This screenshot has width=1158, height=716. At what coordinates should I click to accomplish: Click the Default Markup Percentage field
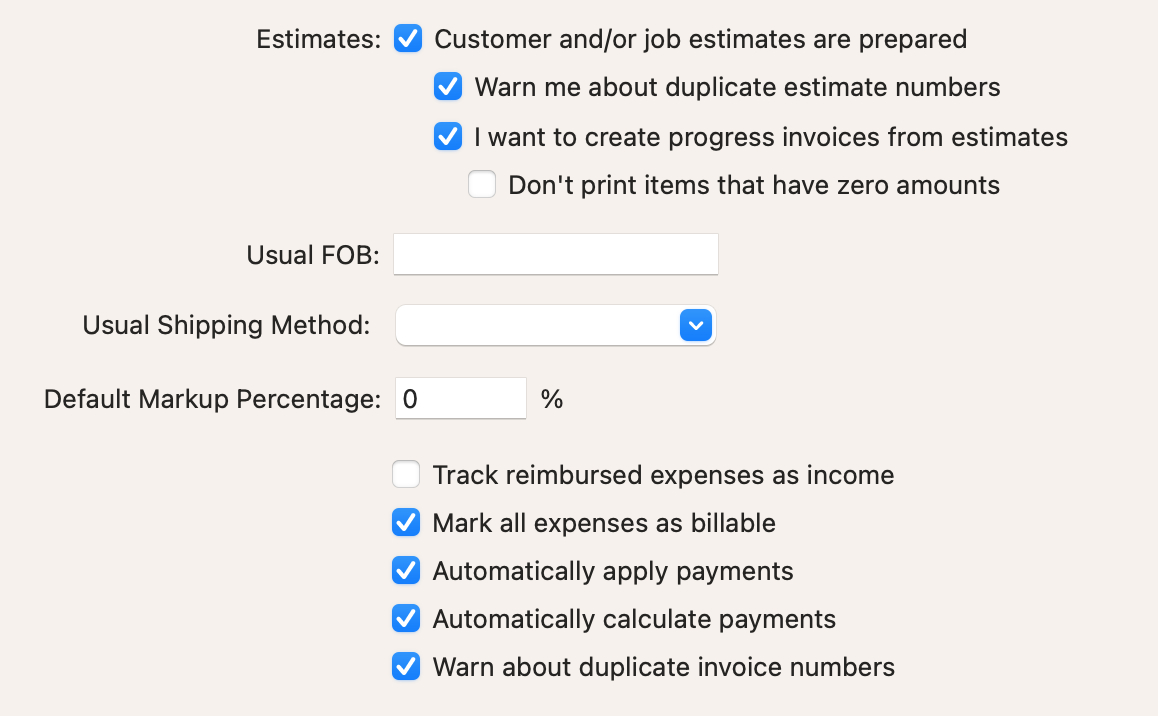(x=461, y=398)
